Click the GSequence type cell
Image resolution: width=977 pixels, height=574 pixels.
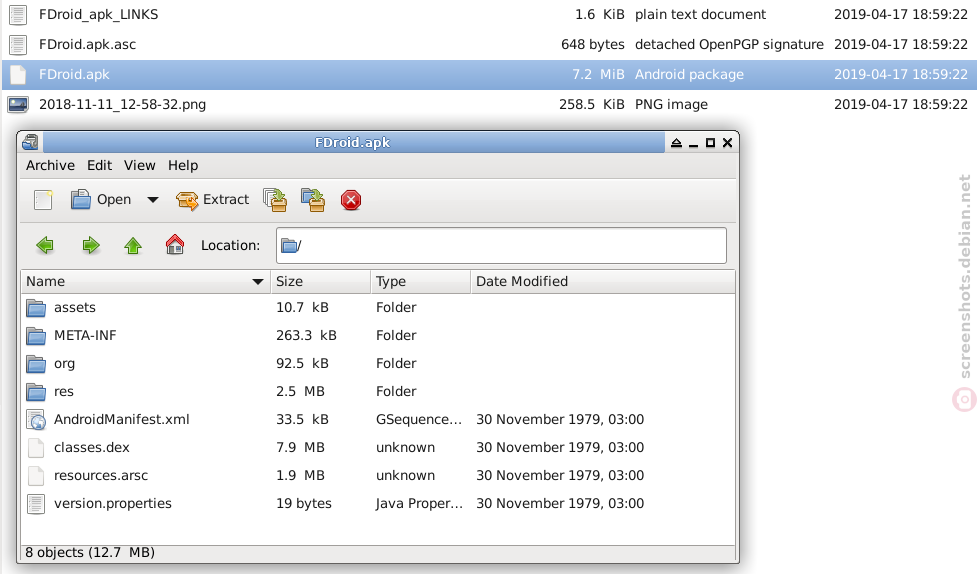click(x=419, y=420)
